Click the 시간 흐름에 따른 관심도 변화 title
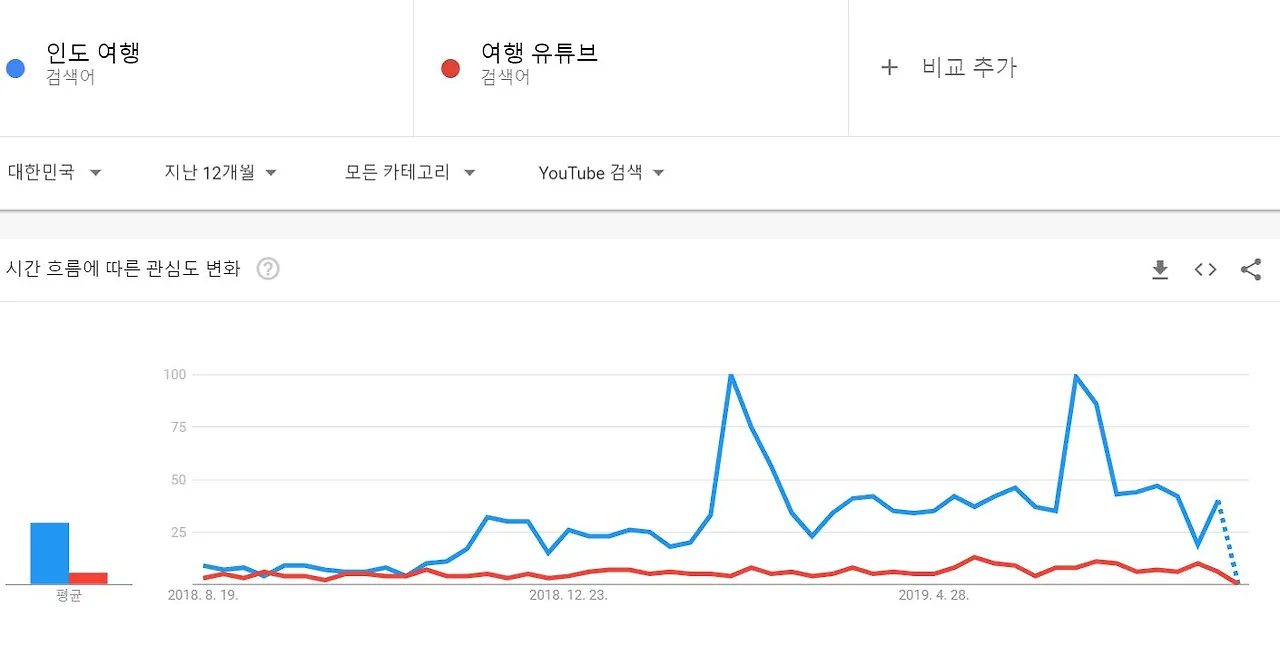 click(122, 269)
